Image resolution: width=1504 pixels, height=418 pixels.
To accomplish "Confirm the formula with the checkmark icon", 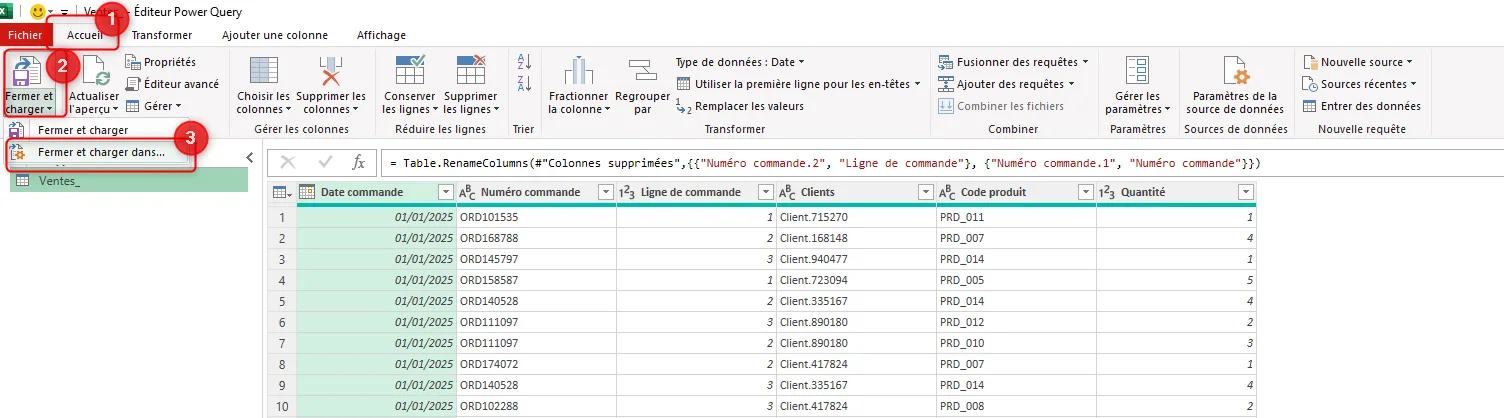I will pos(325,162).
